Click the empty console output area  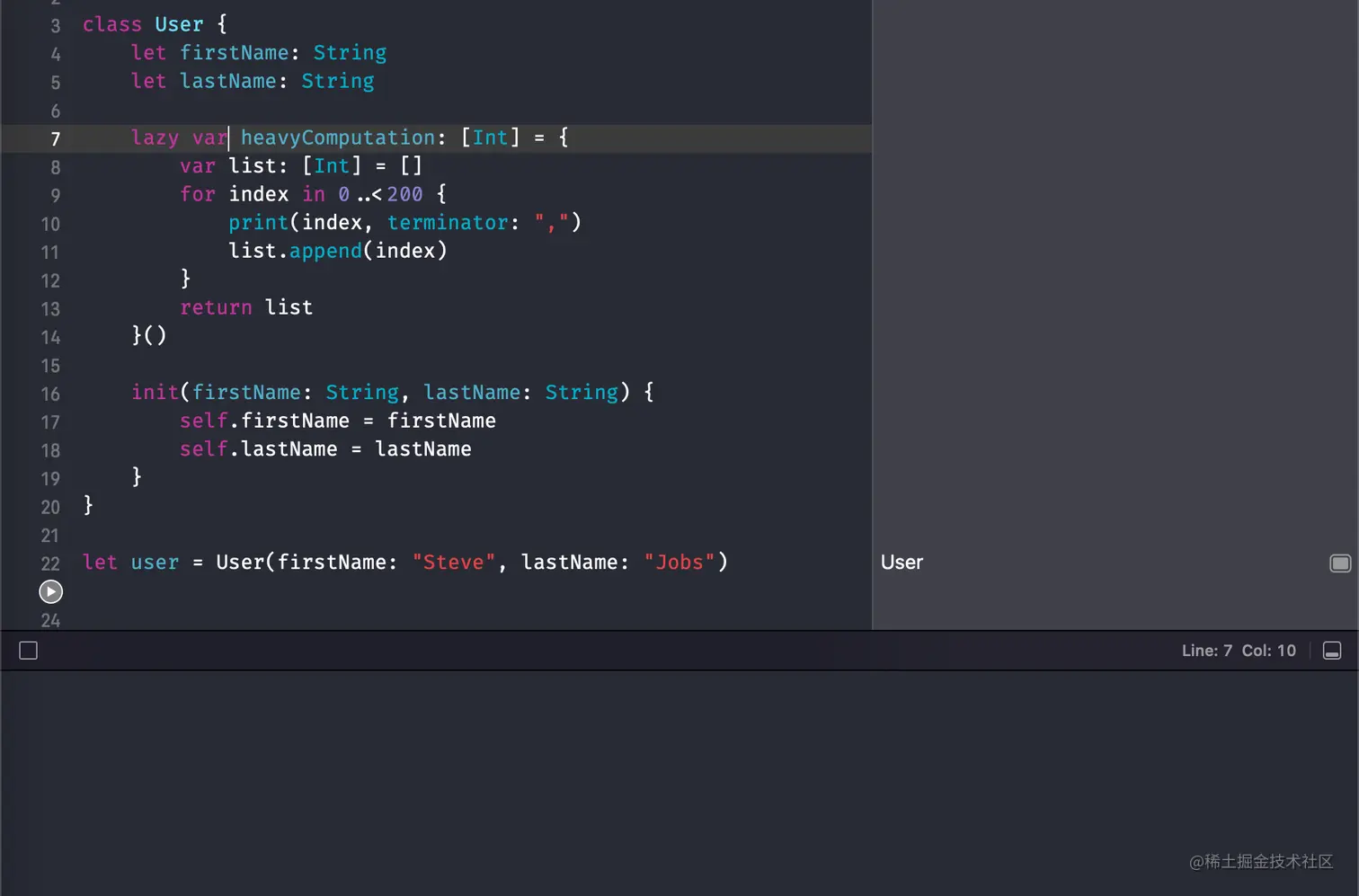(679, 783)
